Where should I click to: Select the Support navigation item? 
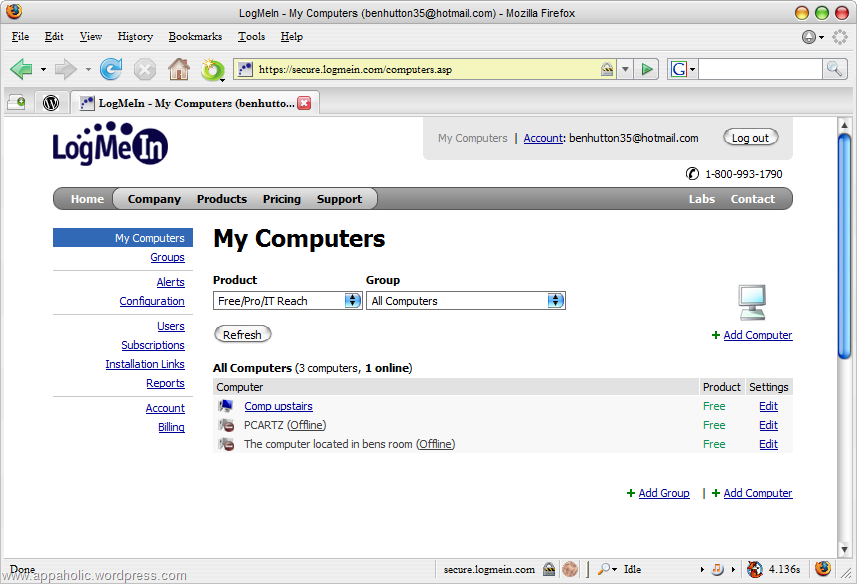339,198
